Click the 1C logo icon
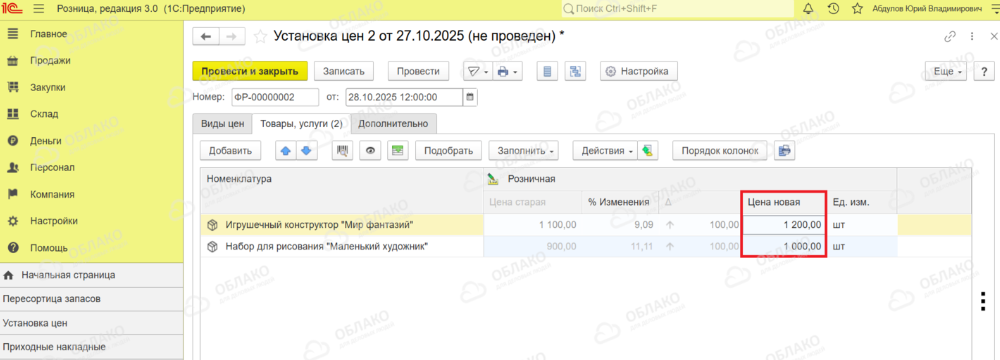The image size is (1000, 360). (13, 9)
